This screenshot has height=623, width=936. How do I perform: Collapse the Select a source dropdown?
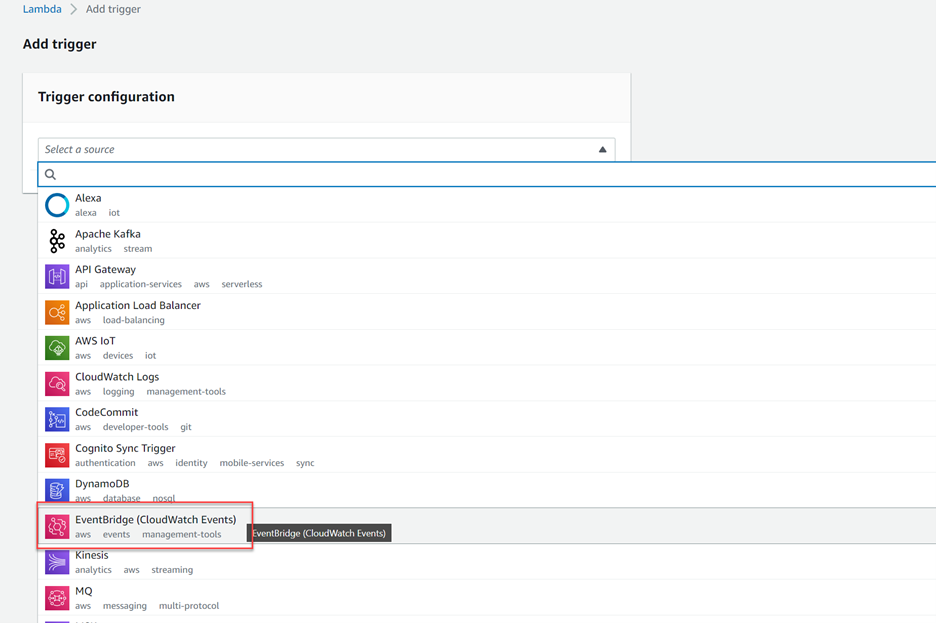click(602, 148)
